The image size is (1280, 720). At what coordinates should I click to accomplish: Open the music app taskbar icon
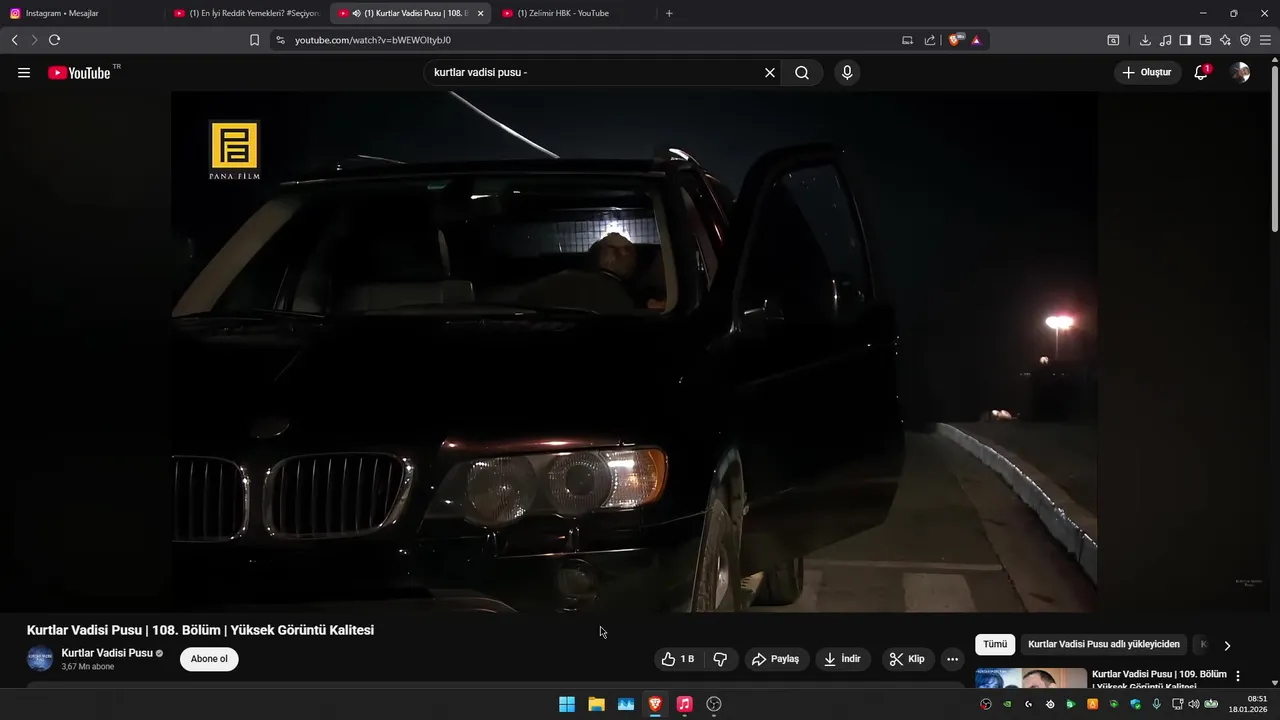tap(684, 704)
